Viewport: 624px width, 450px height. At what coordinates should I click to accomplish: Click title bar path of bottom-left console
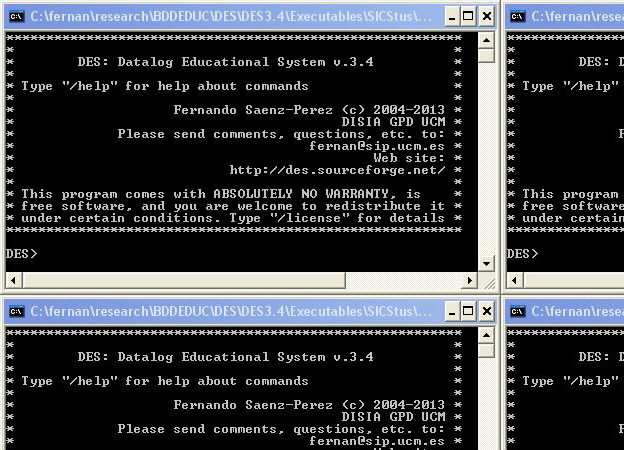coord(231,312)
